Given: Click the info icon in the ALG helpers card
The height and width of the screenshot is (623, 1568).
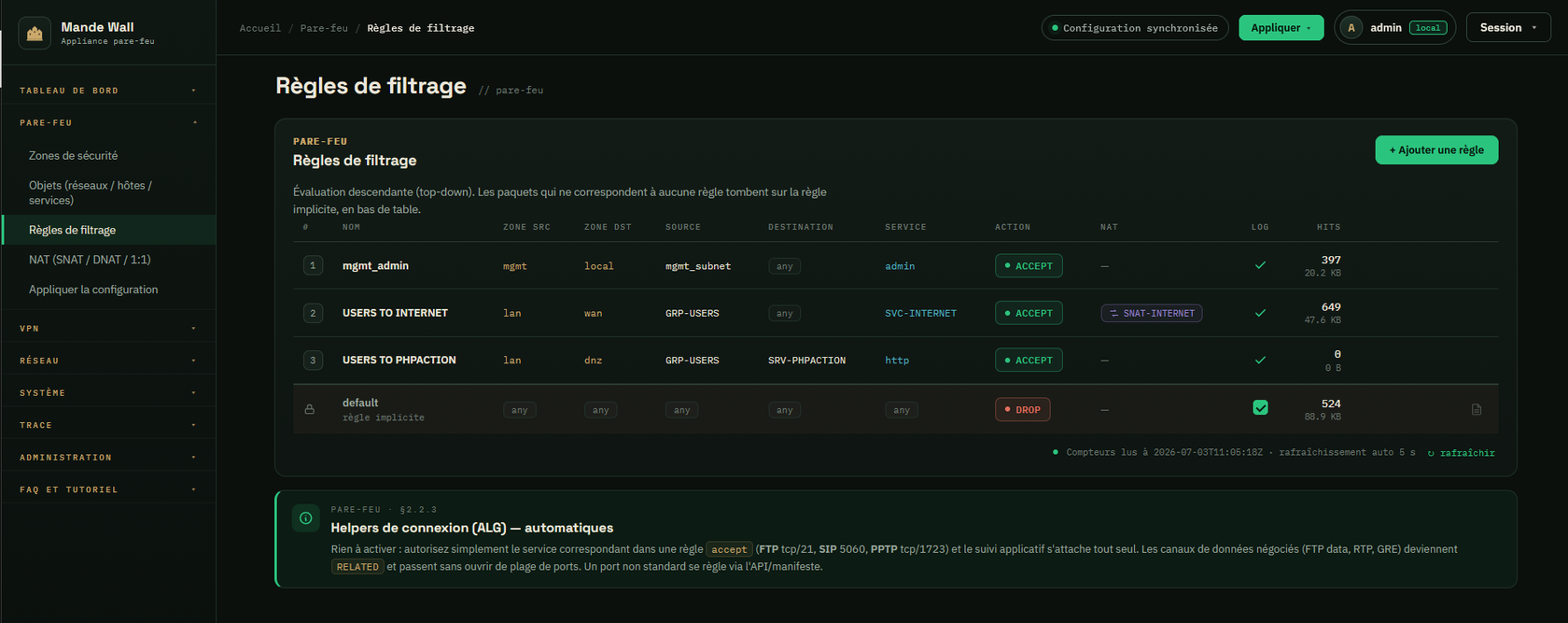Looking at the screenshot, I should [x=306, y=517].
